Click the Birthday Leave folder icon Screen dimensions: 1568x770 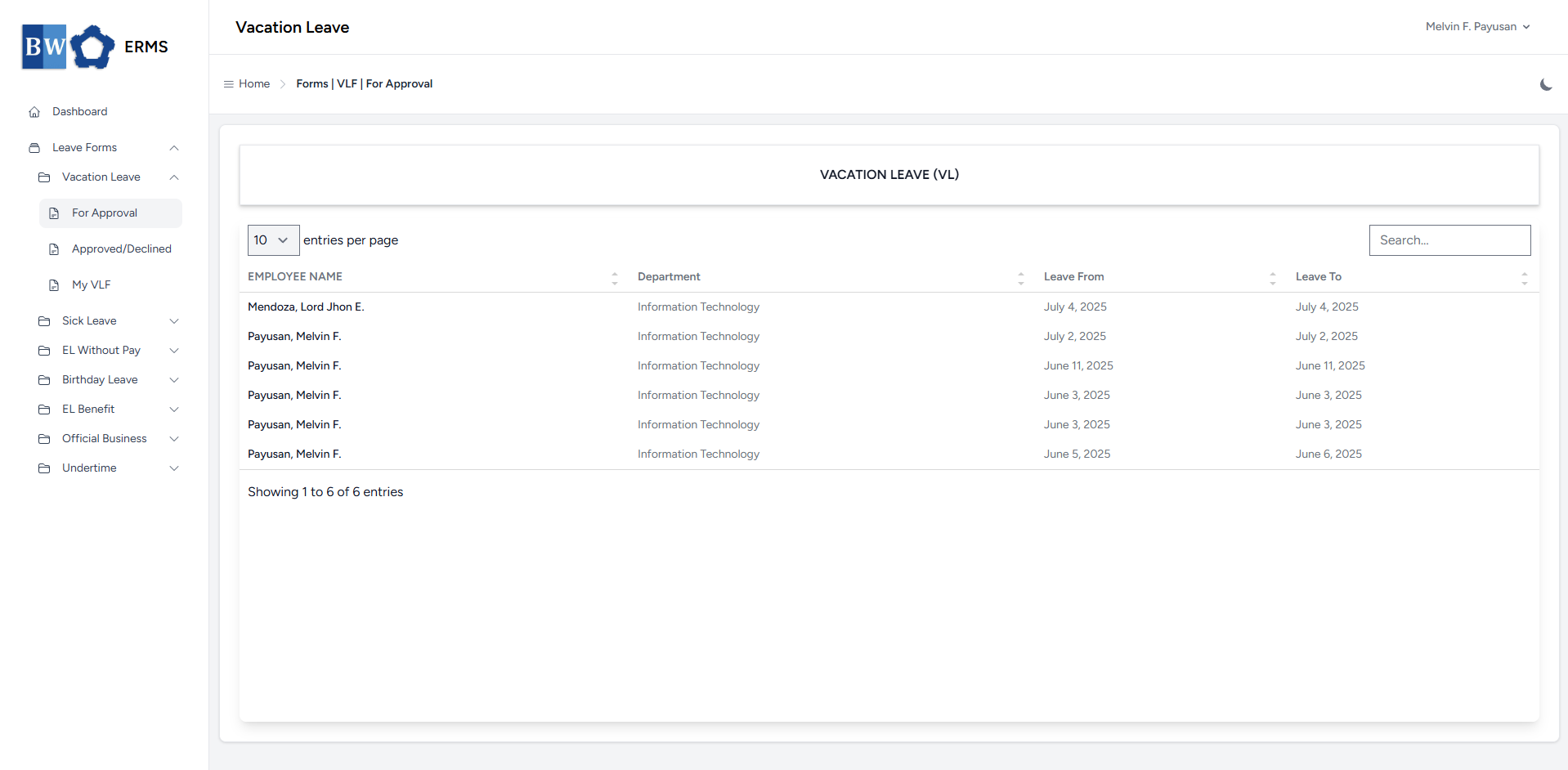(44, 380)
